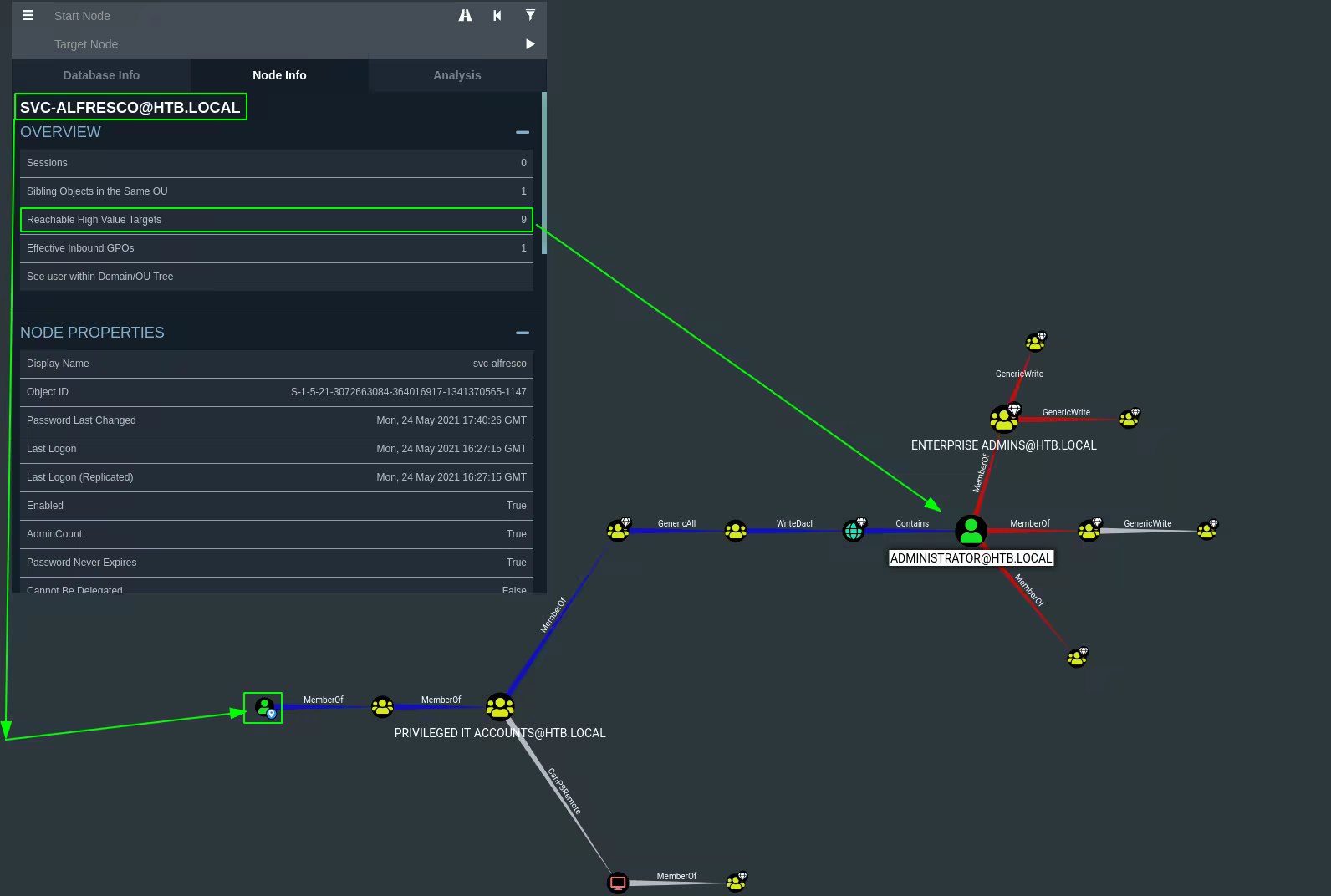1331x896 pixels.
Task: Switch to the Analysis tab
Action: tap(456, 75)
